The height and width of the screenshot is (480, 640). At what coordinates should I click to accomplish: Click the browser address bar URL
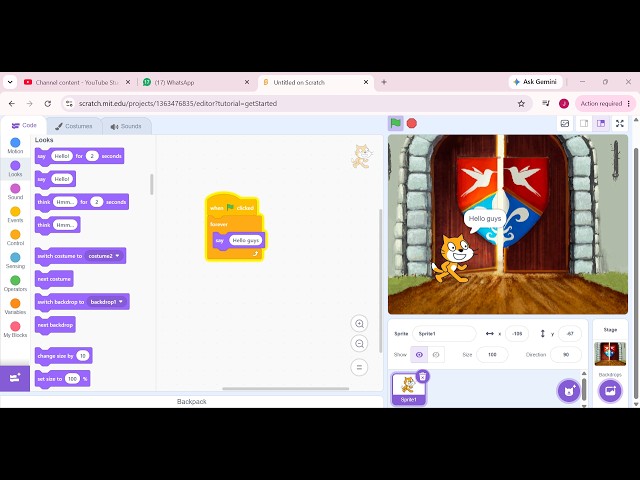[x=178, y=104]
